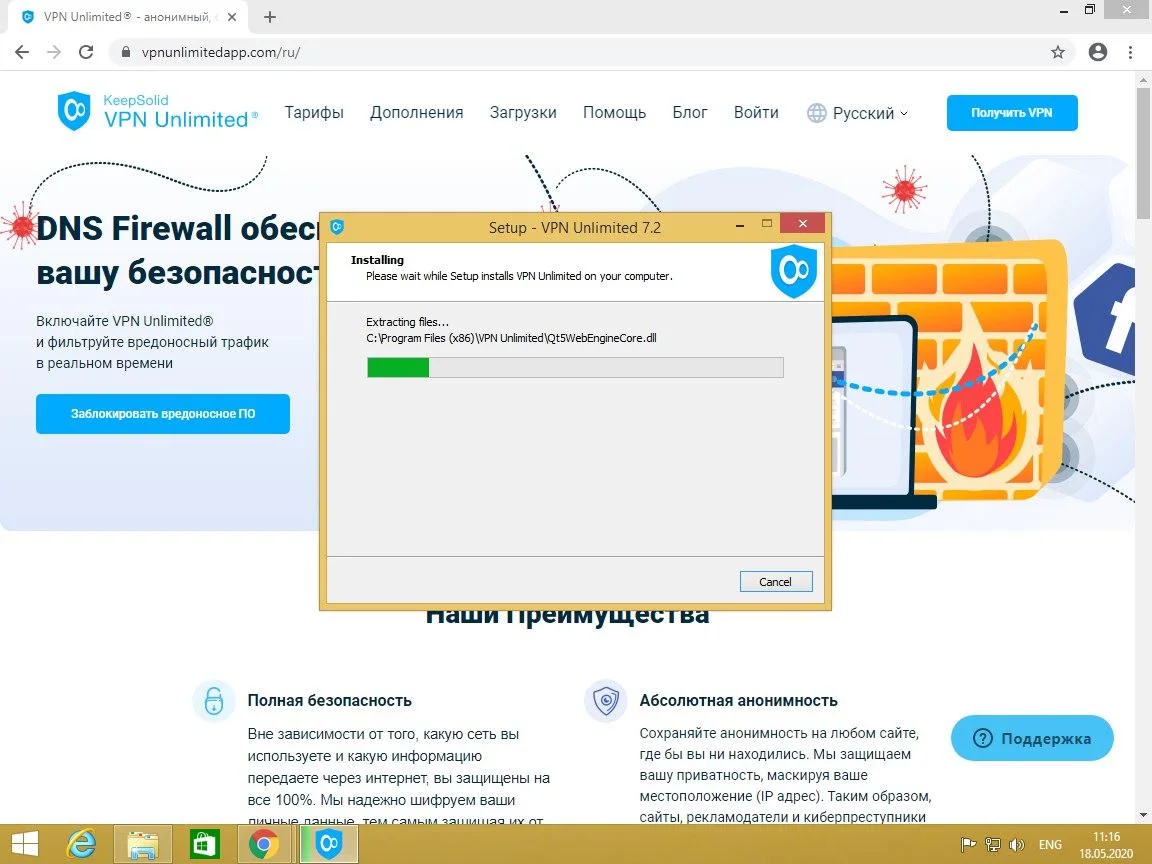This screenshot has width=1152, height=864.
Task: Open Internet Explorer from the taskbar
Action: point(83,844)
